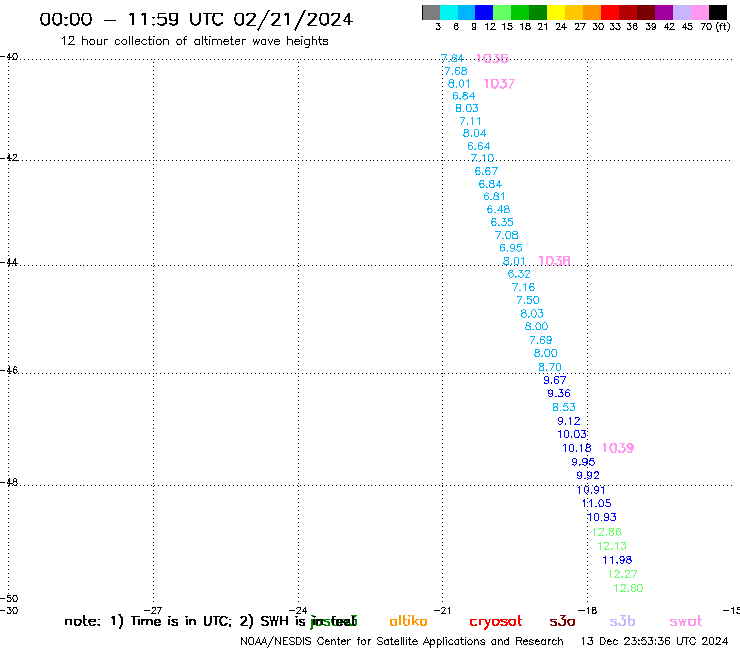The width and height of the screenshot is (740, 650).
Task: Select the 9.92 reading
Action: pyautogui.click(x=588, y=475)
